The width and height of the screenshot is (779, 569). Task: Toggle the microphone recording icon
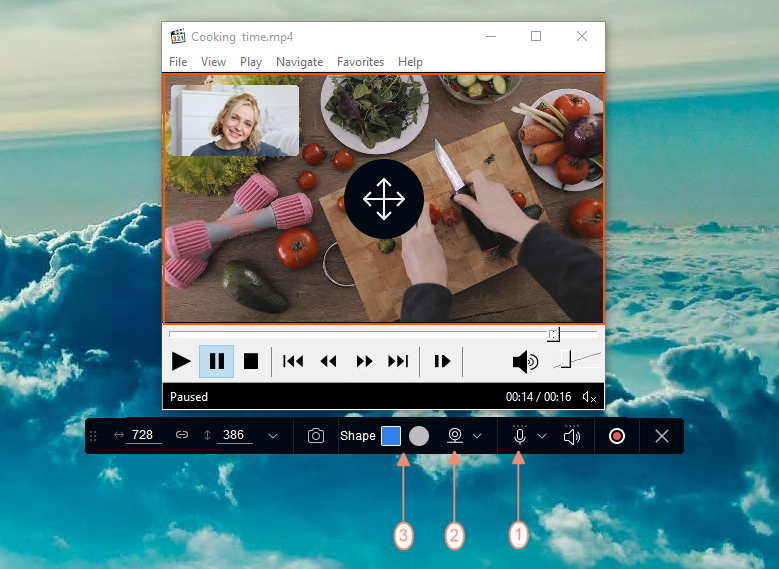tap(520, 436)
